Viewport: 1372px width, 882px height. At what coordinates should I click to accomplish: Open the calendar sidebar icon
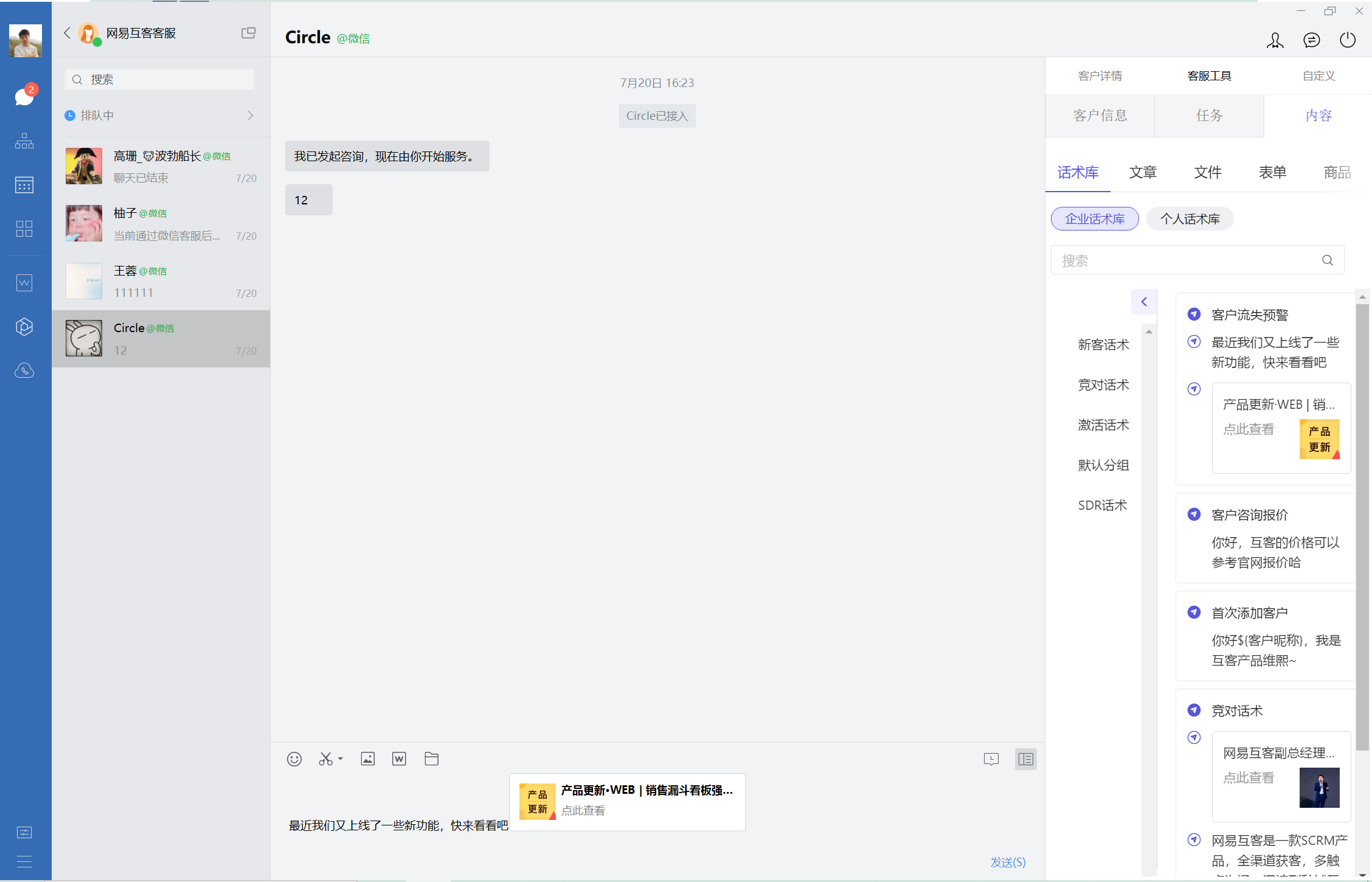pos(24,185)
